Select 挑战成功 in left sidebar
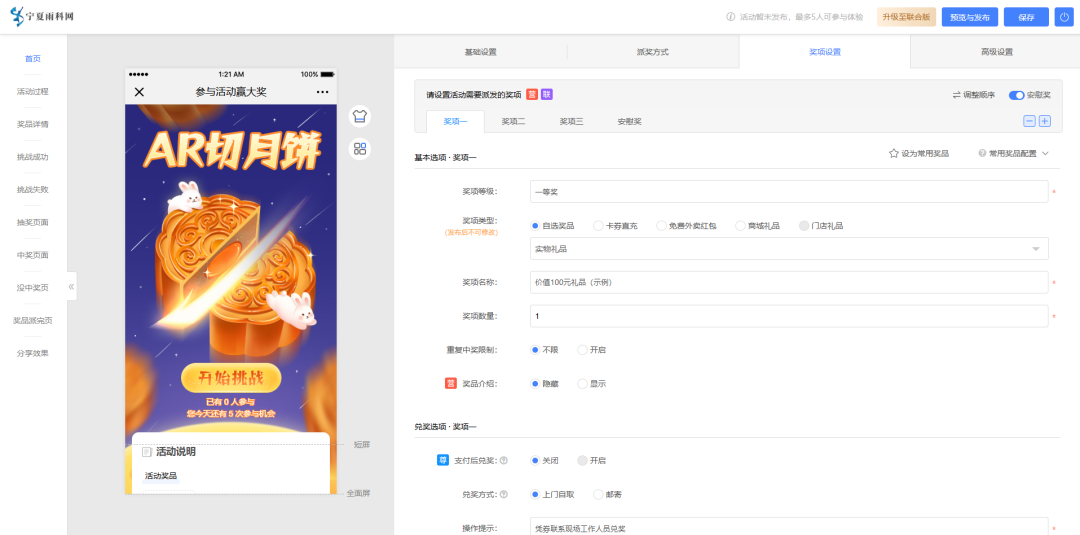This screenshot has width=1080, height=535. click(33, 157)
